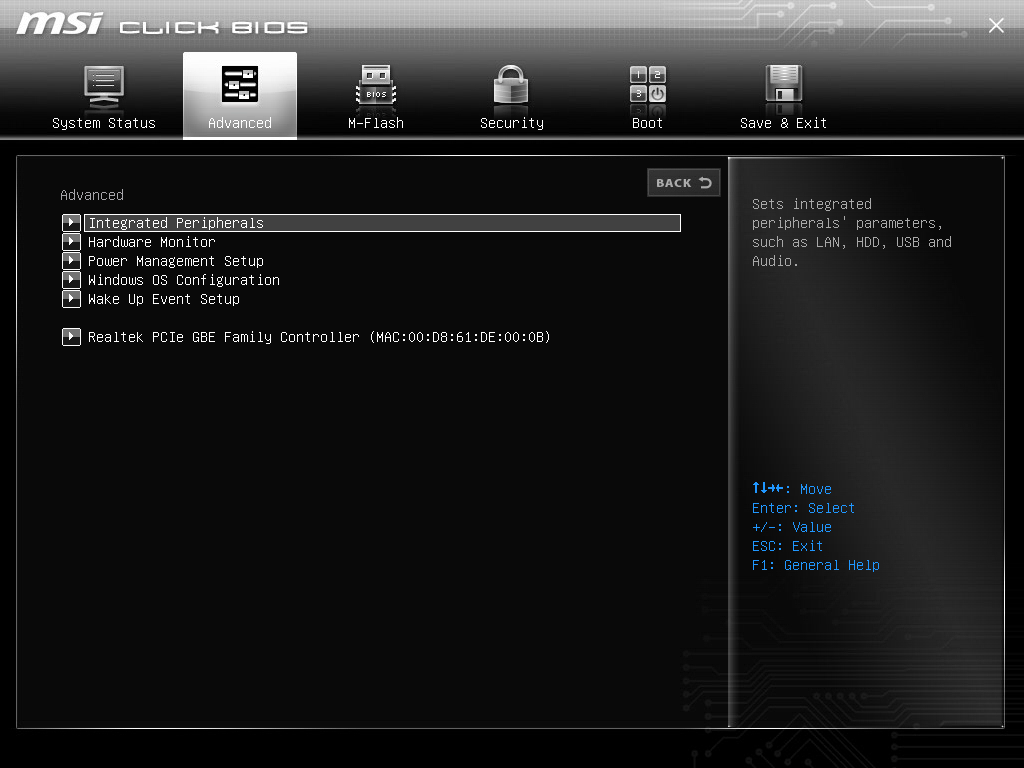Screen dimensions: 1024x768
Task: Switch to the Save & Exit tab label
Action: pos(783,123)
